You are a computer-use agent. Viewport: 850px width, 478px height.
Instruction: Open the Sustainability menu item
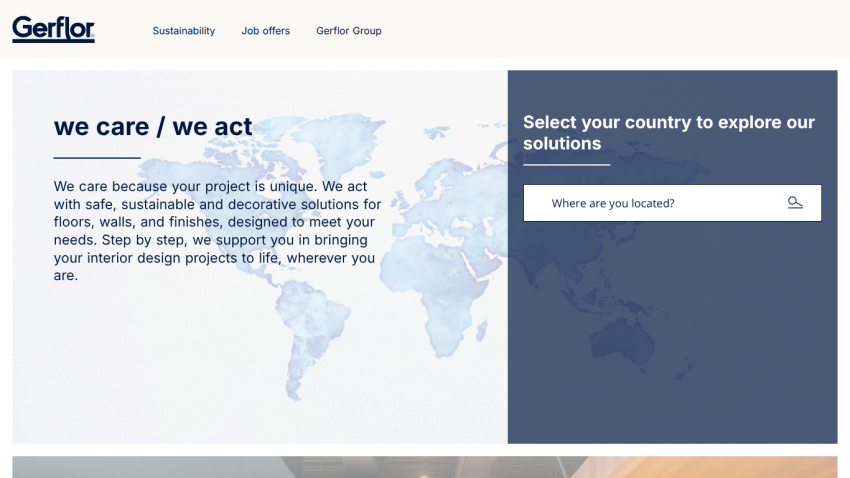click(184, 31)
